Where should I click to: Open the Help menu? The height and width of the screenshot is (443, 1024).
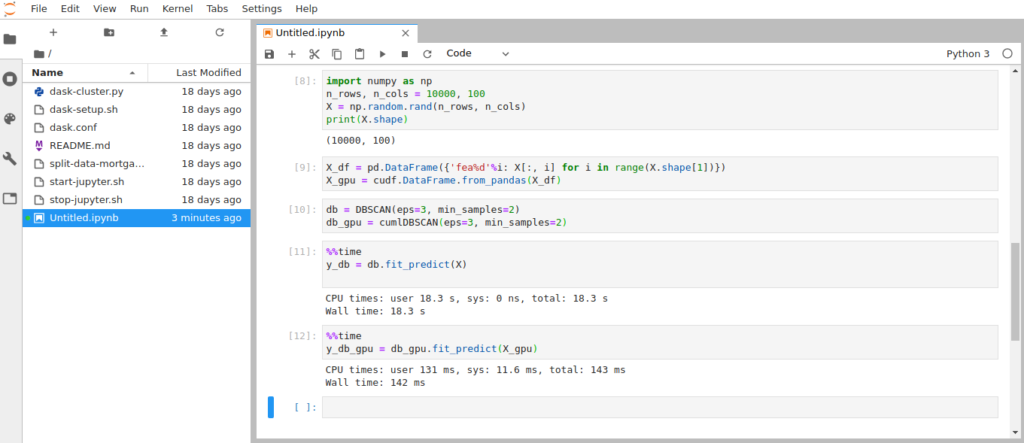[x=306, y=8]
